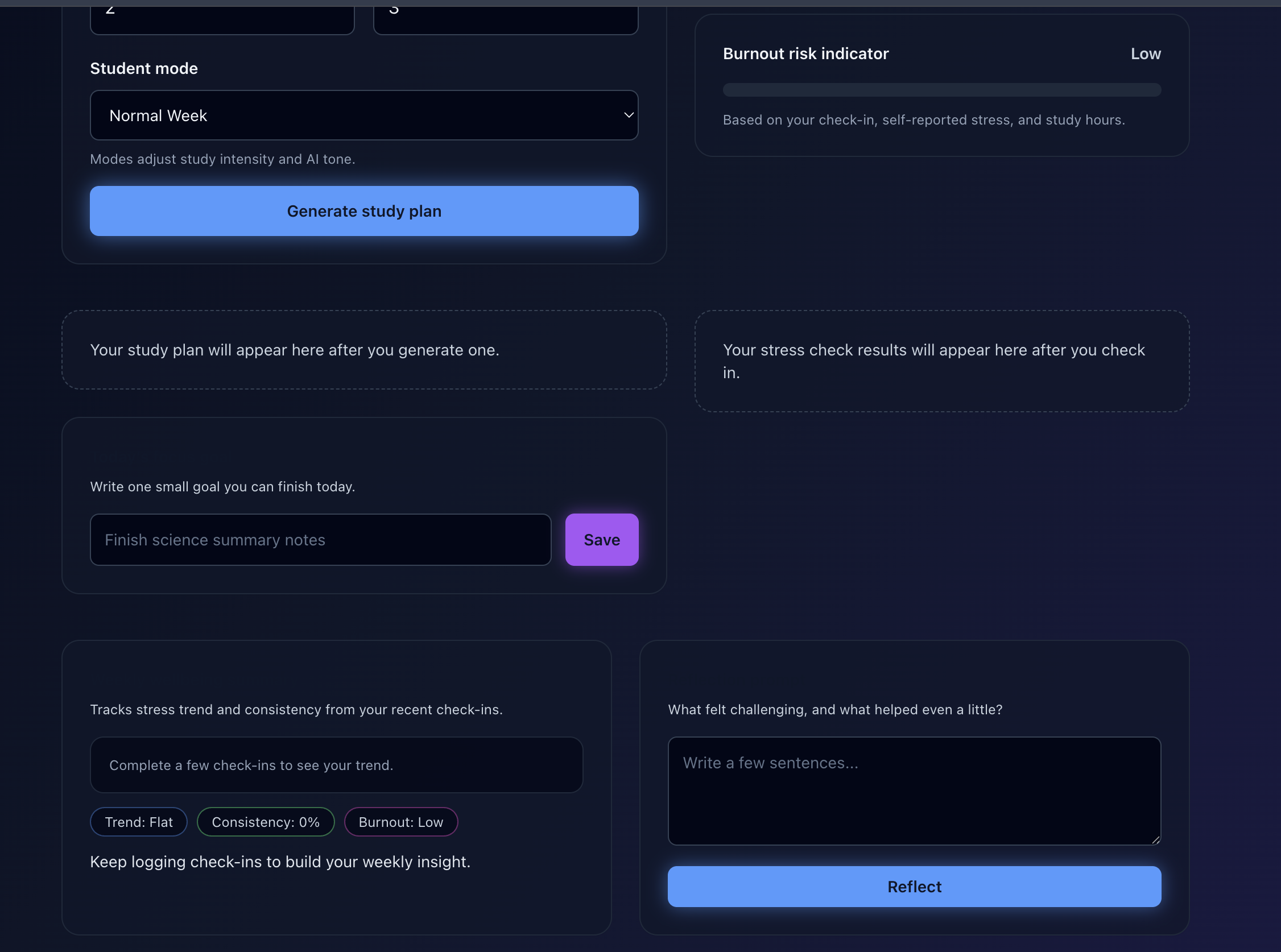The image size is (1281, 952).
Task: Save the small daily goal
Action: (x=602, y=539)
